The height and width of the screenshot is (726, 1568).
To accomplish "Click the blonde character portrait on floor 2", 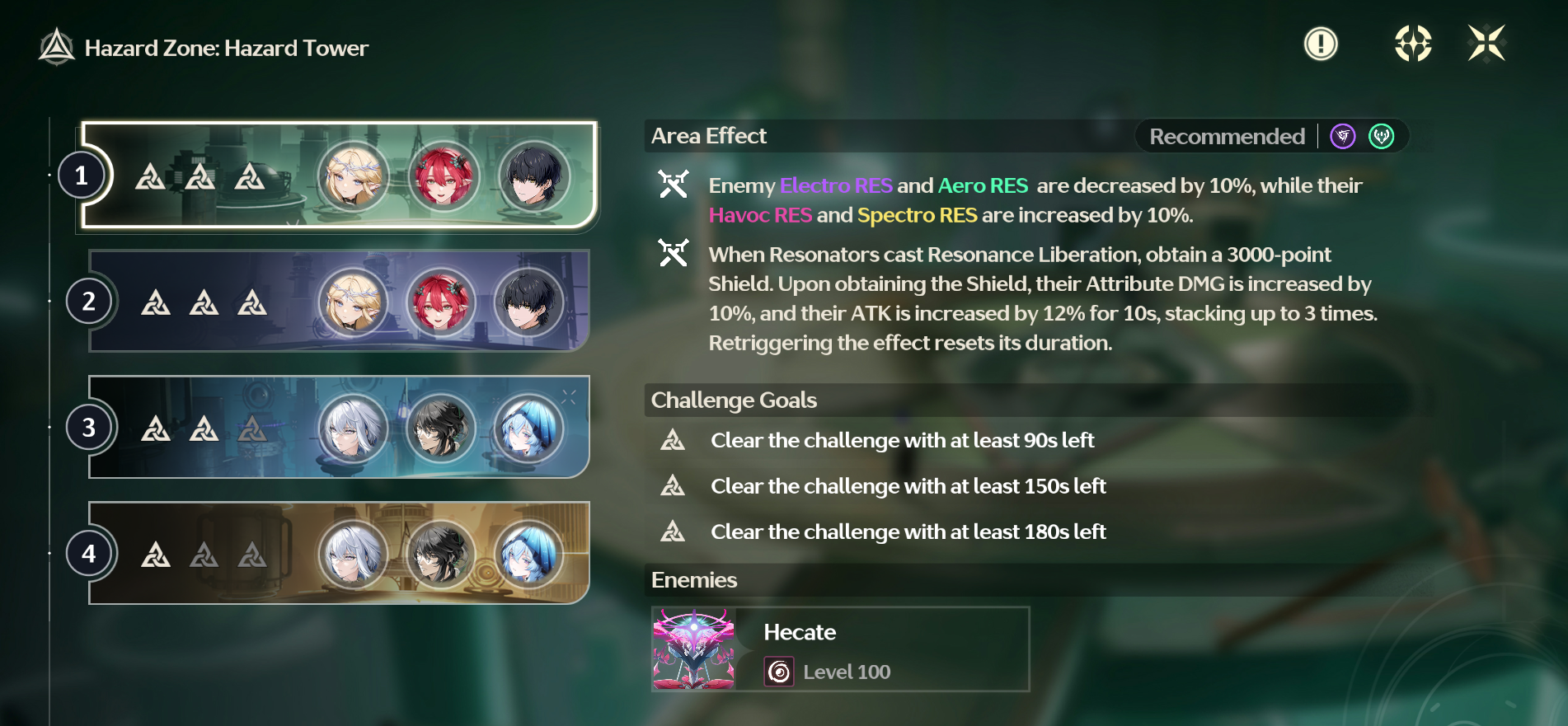I will pyautogui.click(x=353, y=302).
